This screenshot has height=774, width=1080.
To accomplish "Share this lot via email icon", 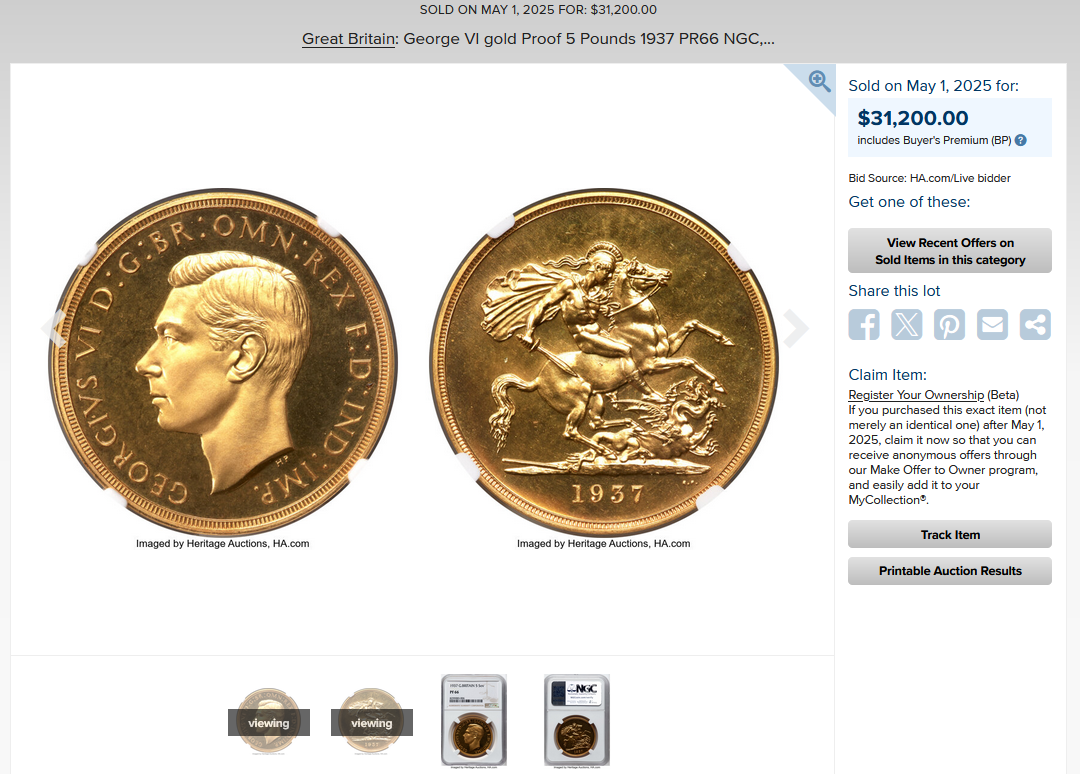I will [993, 324].
